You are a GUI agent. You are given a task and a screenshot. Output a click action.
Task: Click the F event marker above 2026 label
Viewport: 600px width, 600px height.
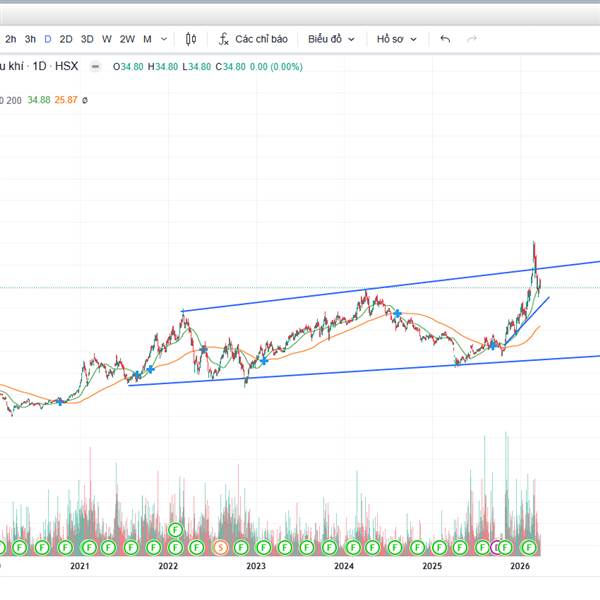click(x=528, y=548)
